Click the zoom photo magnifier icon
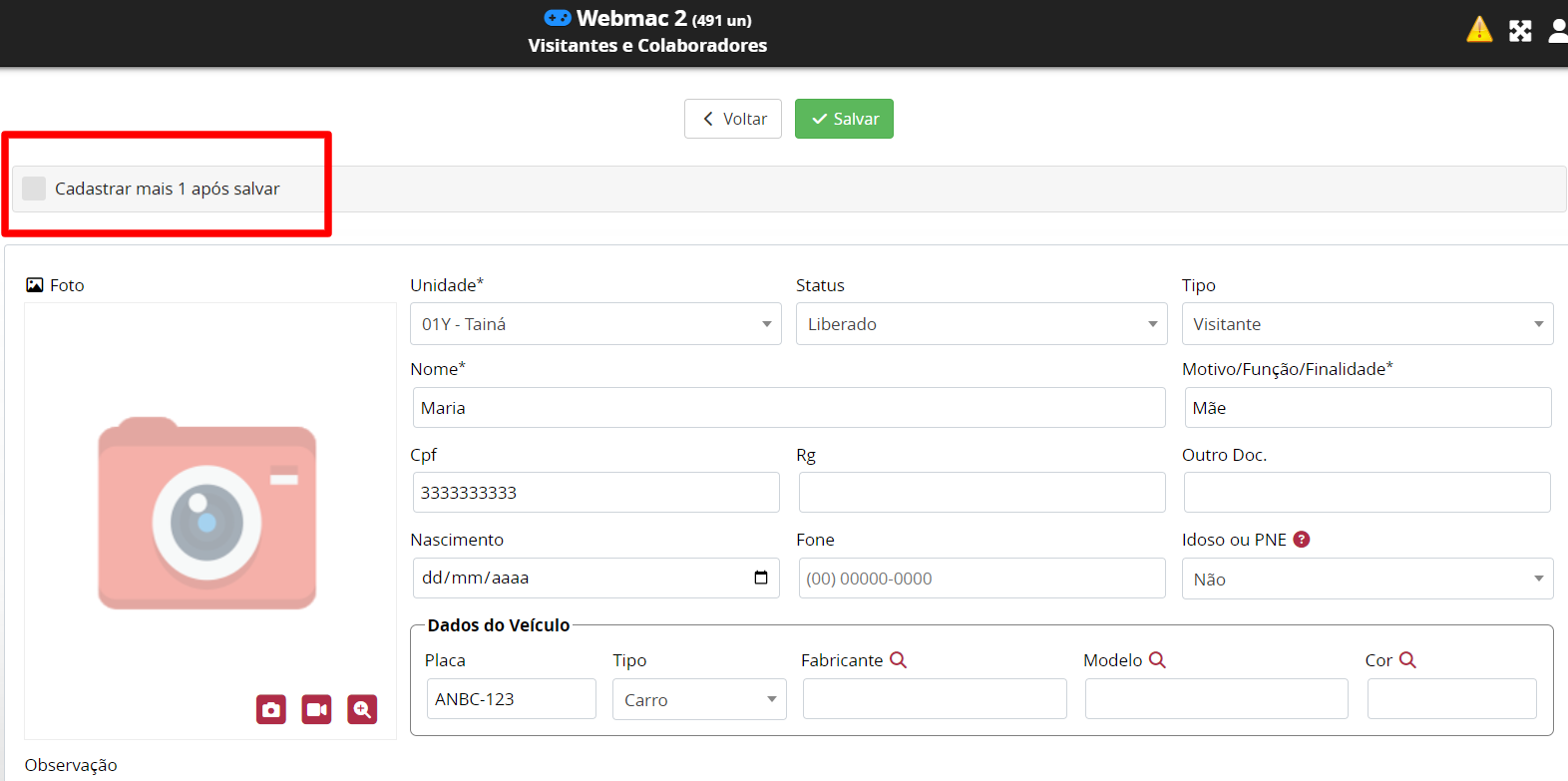Image resolution: width=1568 pixels, height=781 pixels. [362, 709]
